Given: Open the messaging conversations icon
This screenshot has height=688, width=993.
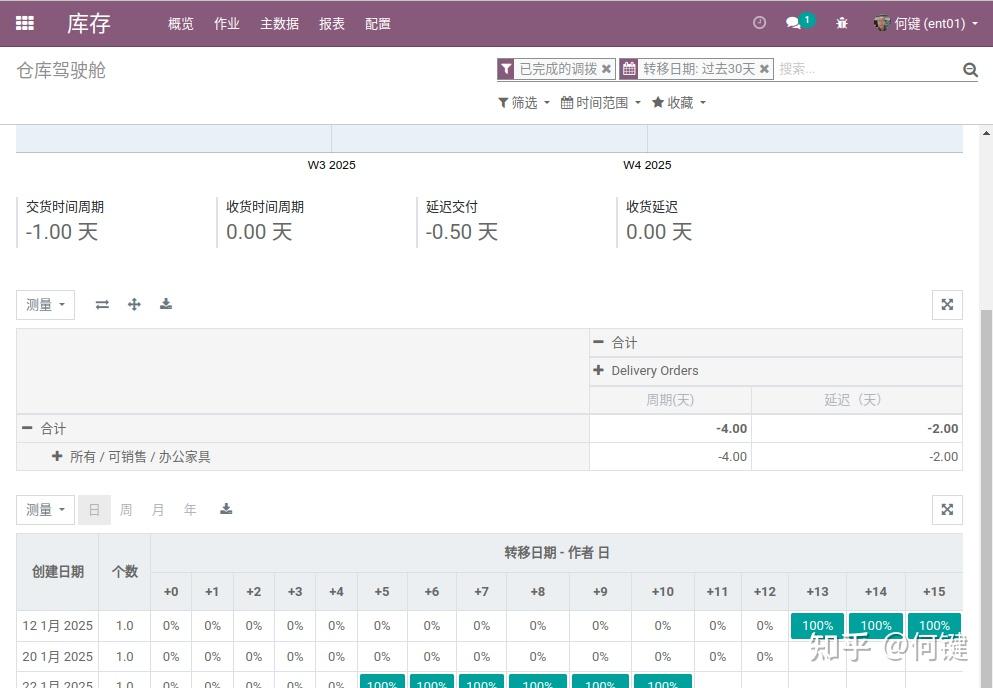Looking at the screenshot, I should [x=793, y=21].
